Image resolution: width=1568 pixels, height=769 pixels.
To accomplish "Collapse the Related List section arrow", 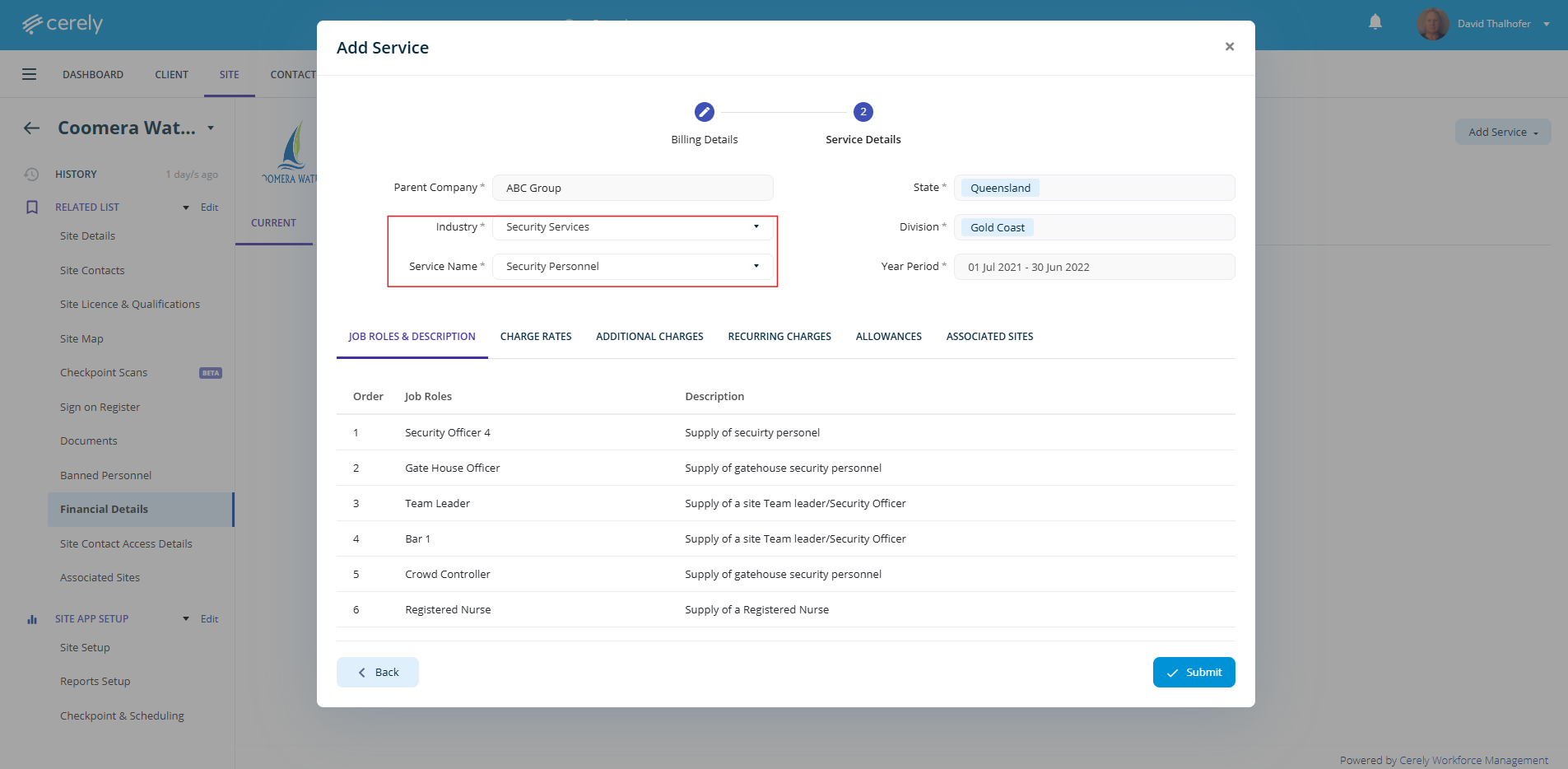I will tap(186, 207).
